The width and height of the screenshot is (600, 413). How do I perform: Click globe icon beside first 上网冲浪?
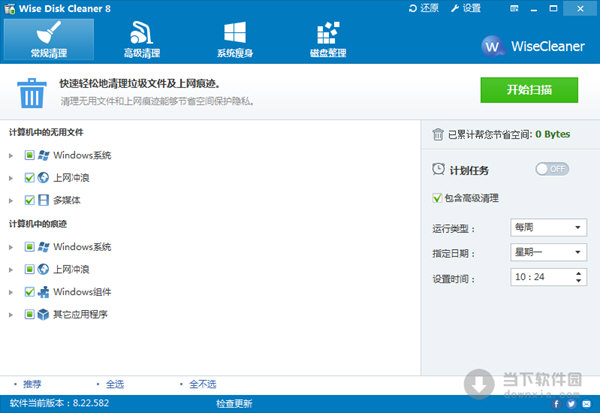[43, 178]
